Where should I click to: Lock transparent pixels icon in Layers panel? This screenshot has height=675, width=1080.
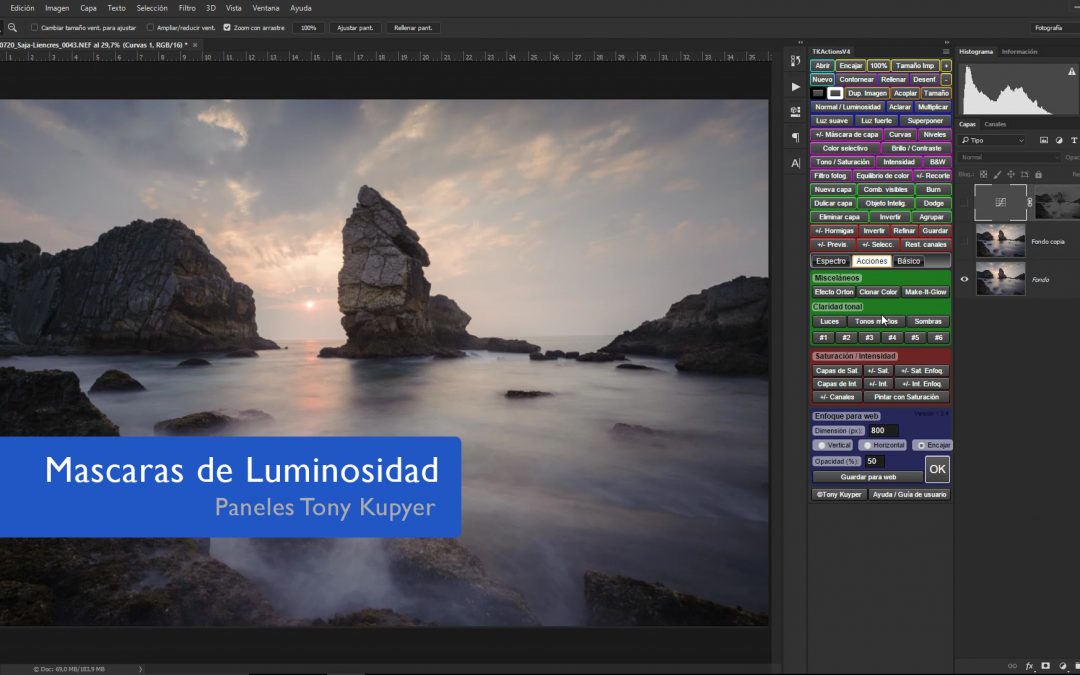[x=984, y=175]
